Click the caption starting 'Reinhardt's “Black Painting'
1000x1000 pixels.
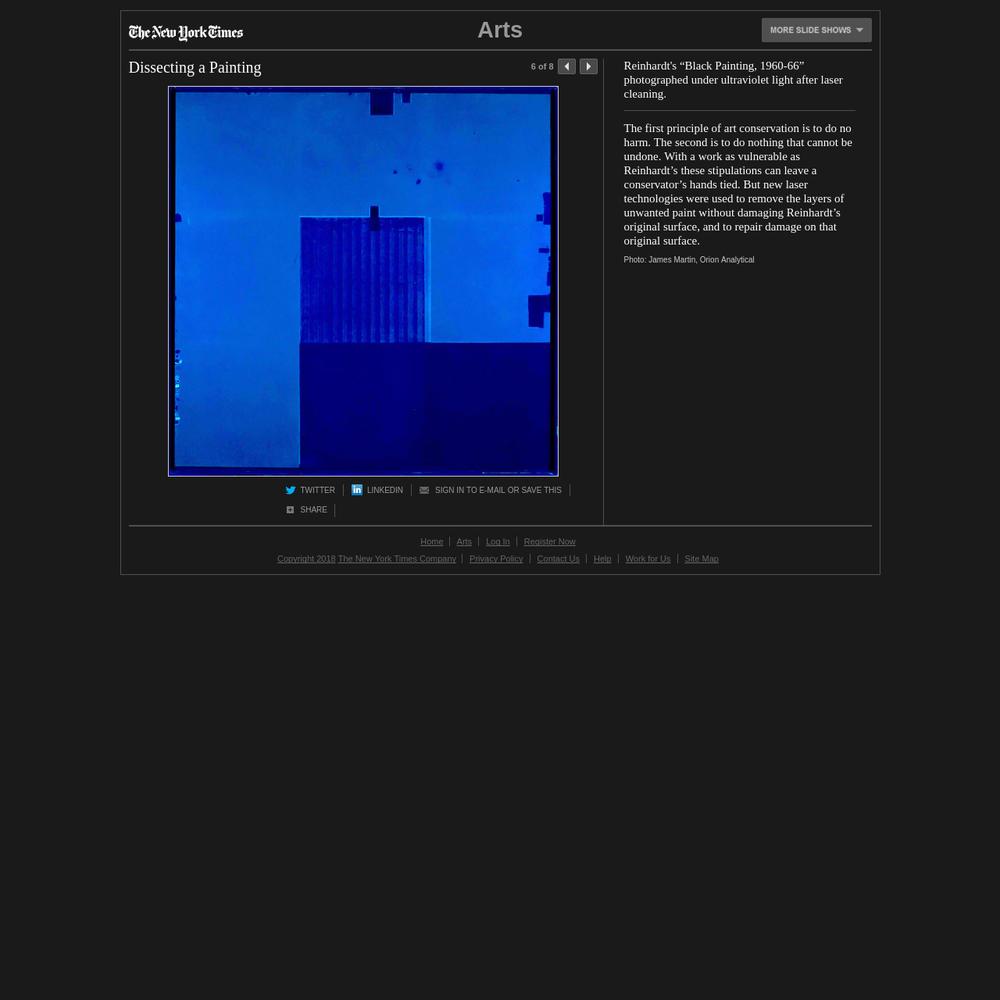733,80
